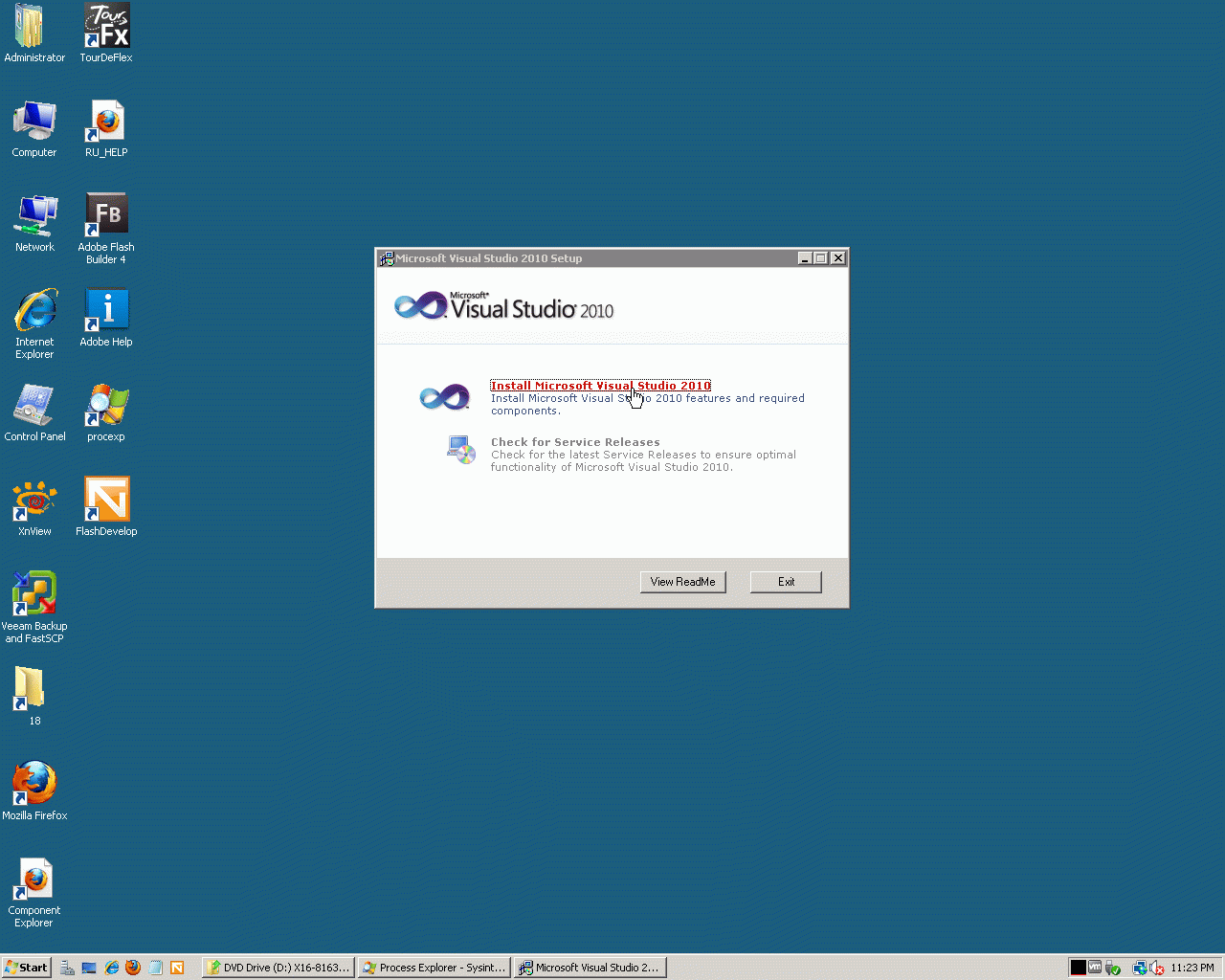The height and width of the screenshot is (980, 1225).
Task: Select the procexp desktop shortcut
Action: click(106, 412)
